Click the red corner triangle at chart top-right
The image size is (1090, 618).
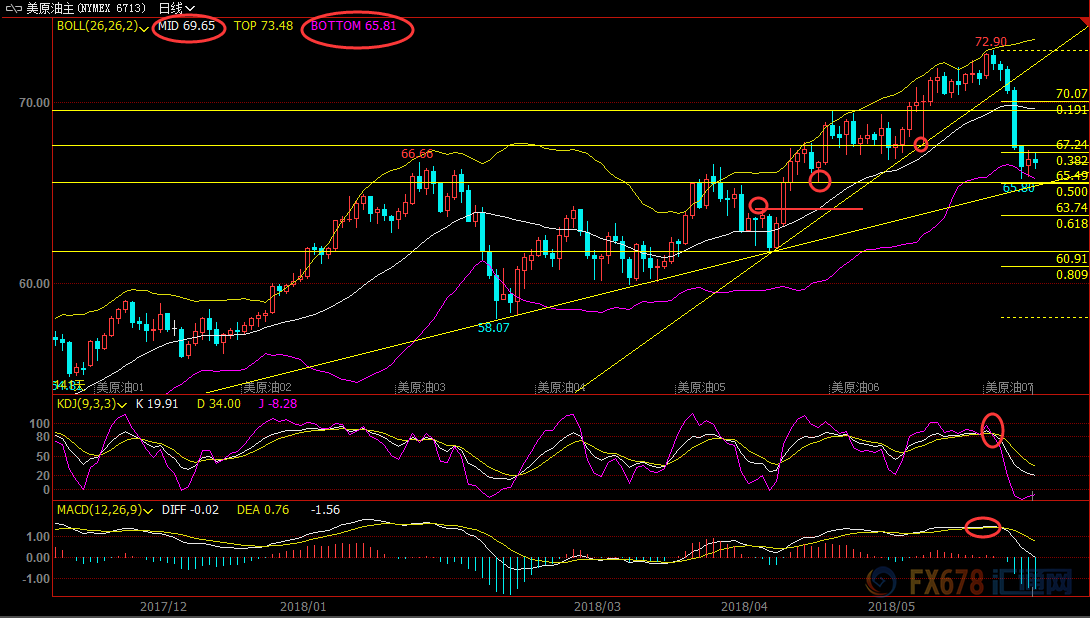[x=1084, y=22]
